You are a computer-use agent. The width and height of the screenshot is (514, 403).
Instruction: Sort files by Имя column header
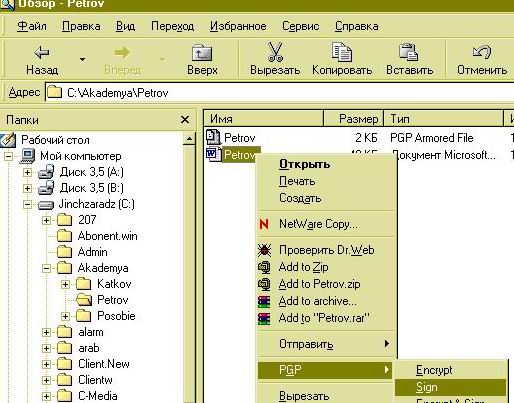tap(263, 119)
